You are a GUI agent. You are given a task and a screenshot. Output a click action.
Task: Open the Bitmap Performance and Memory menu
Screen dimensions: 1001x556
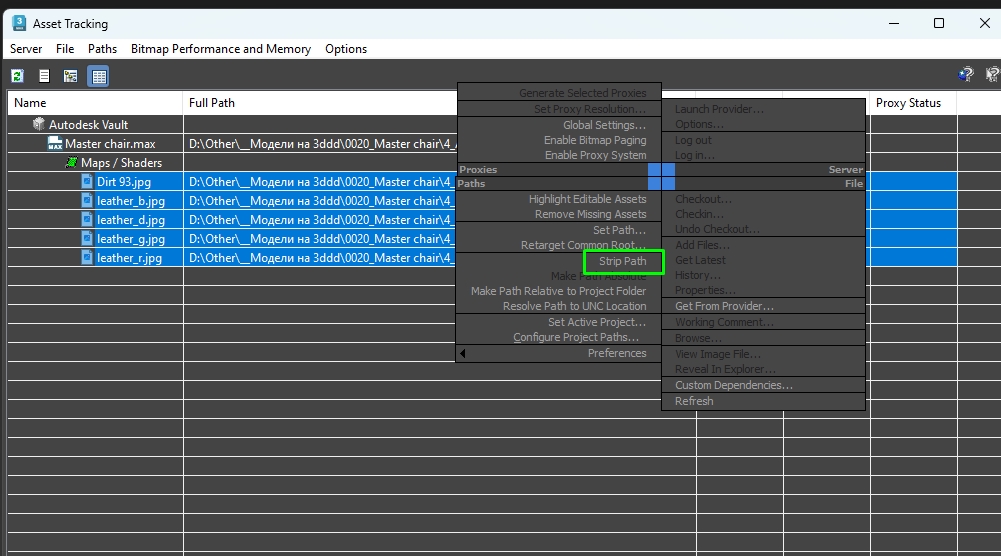(x=221, y=49)
